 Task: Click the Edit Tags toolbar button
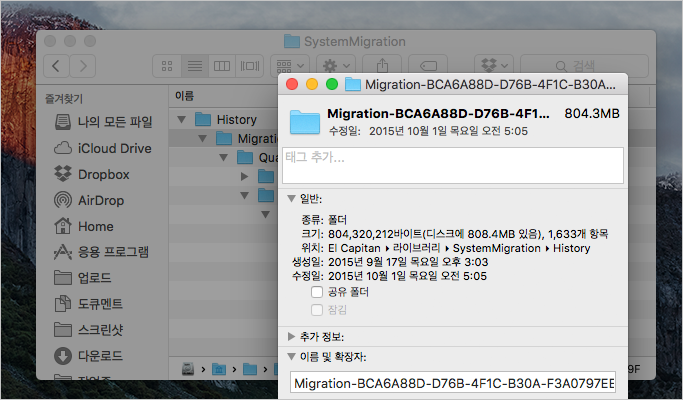coord(428,66)
